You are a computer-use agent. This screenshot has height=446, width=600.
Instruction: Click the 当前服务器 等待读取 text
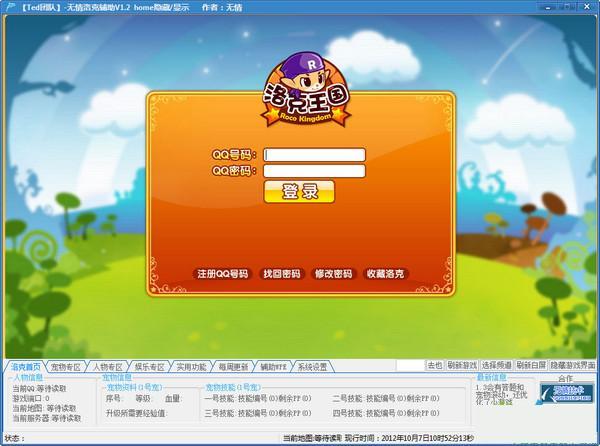coord(47,418)
